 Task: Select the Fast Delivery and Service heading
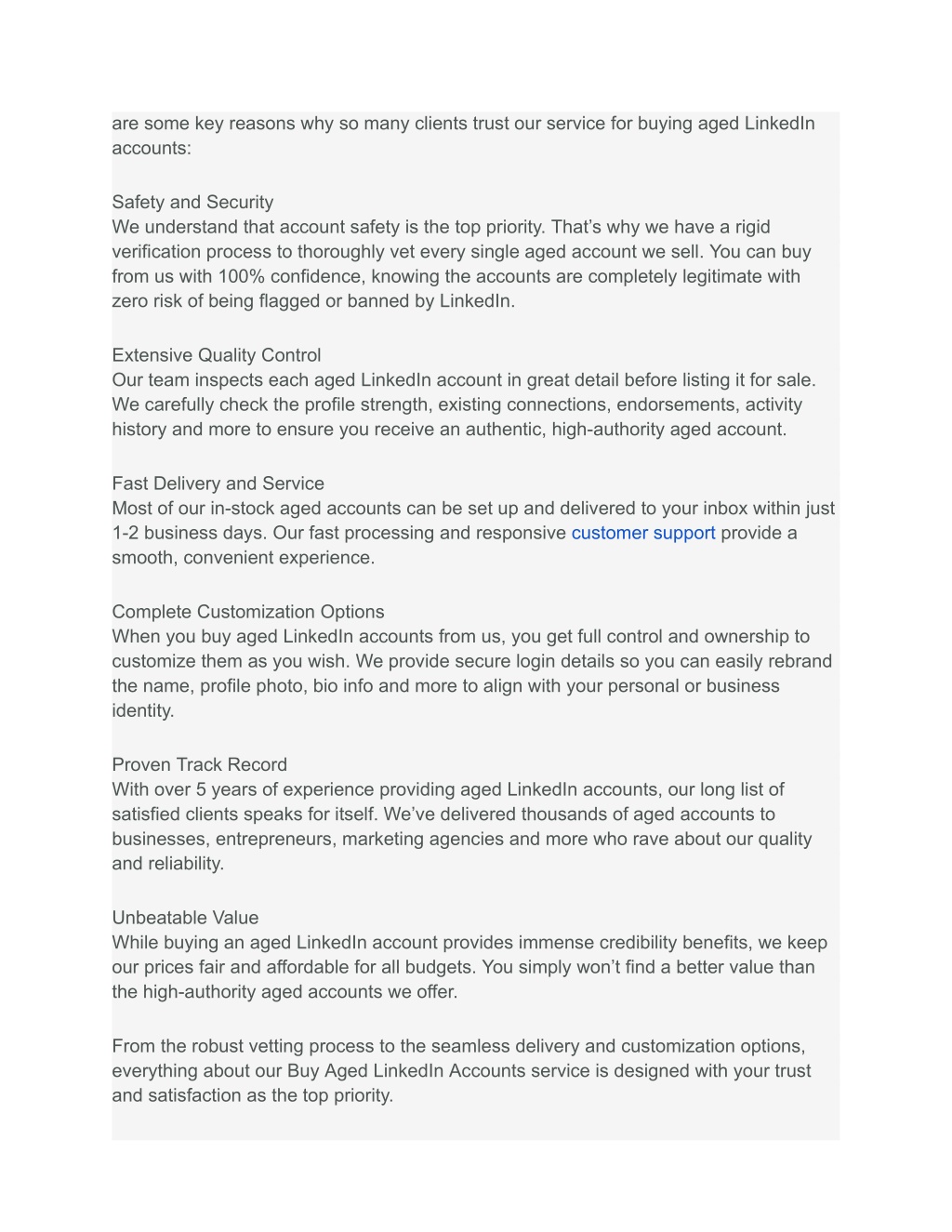click(218, 484)
